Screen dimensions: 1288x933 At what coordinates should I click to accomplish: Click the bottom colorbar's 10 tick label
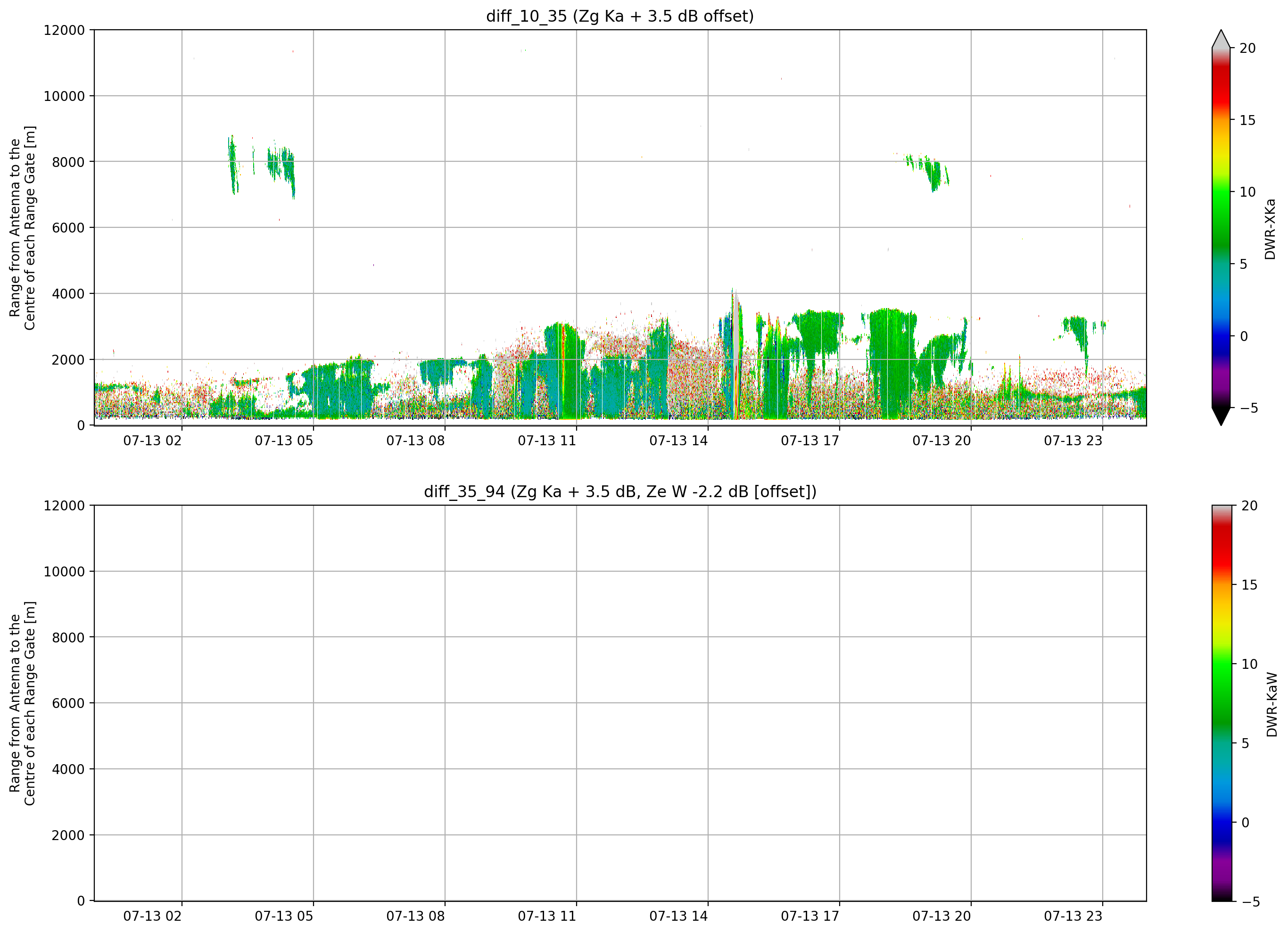coord(1249,664)
